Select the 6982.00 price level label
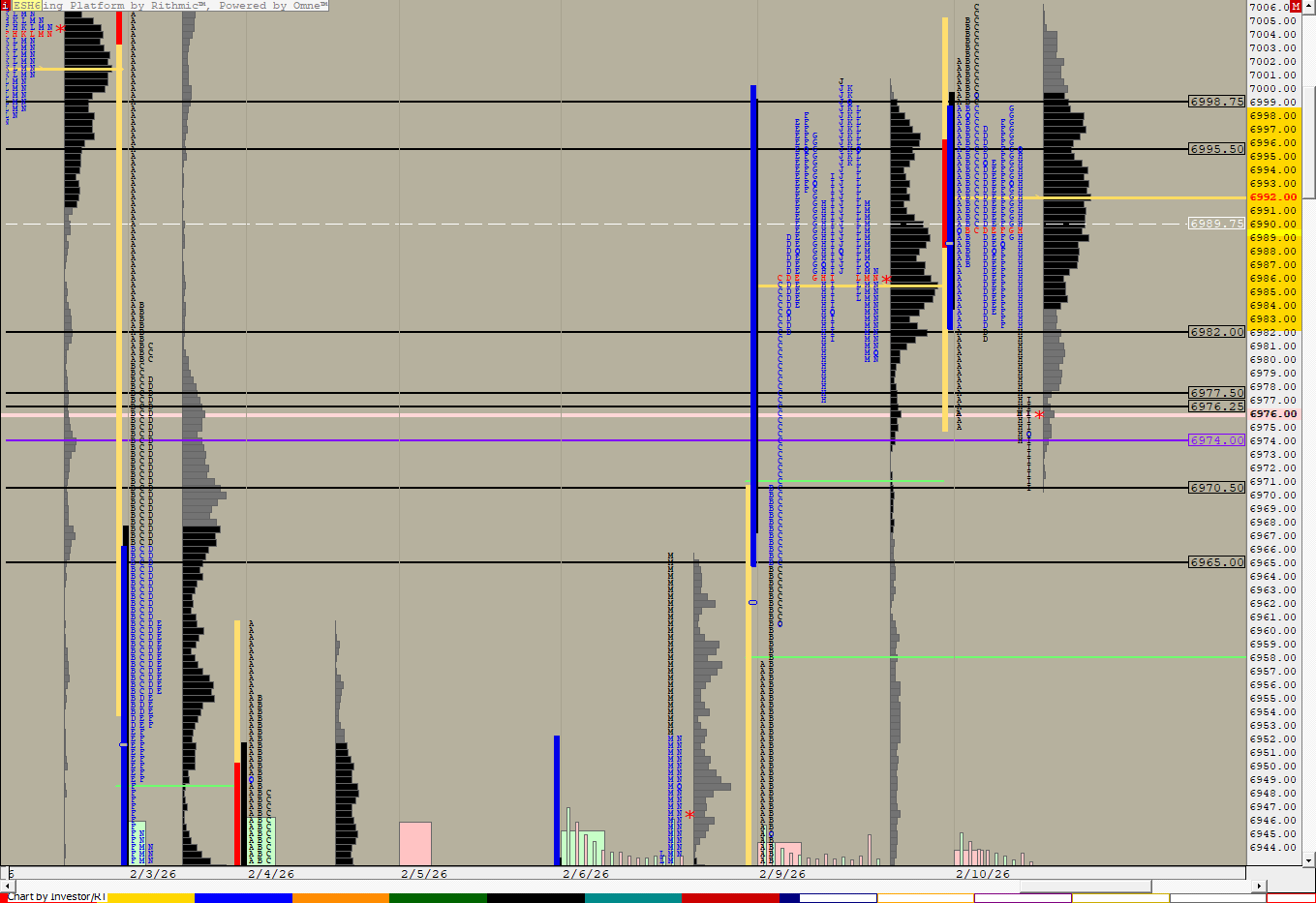The image size is (1316, 903). (1216, 332)
